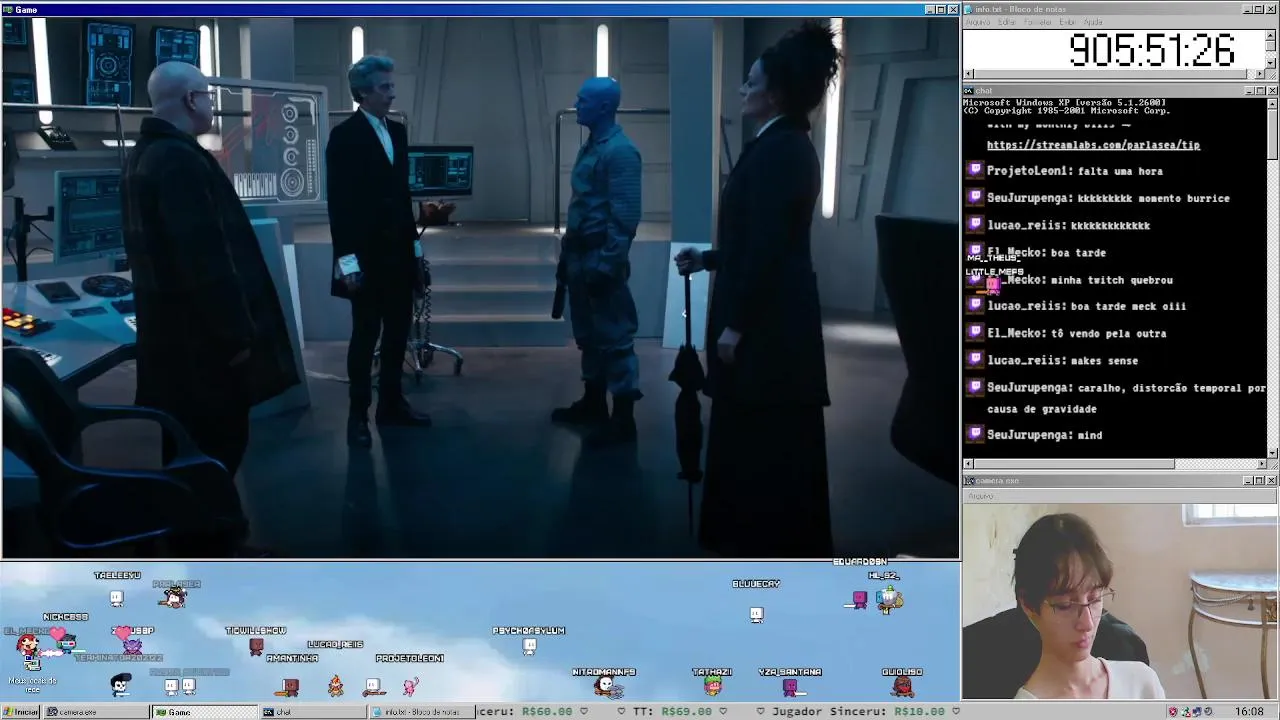The image size is (1280, 720).
Task: Click Bloco de notas horizontal scroll left arrow
Action: (968, 74)
